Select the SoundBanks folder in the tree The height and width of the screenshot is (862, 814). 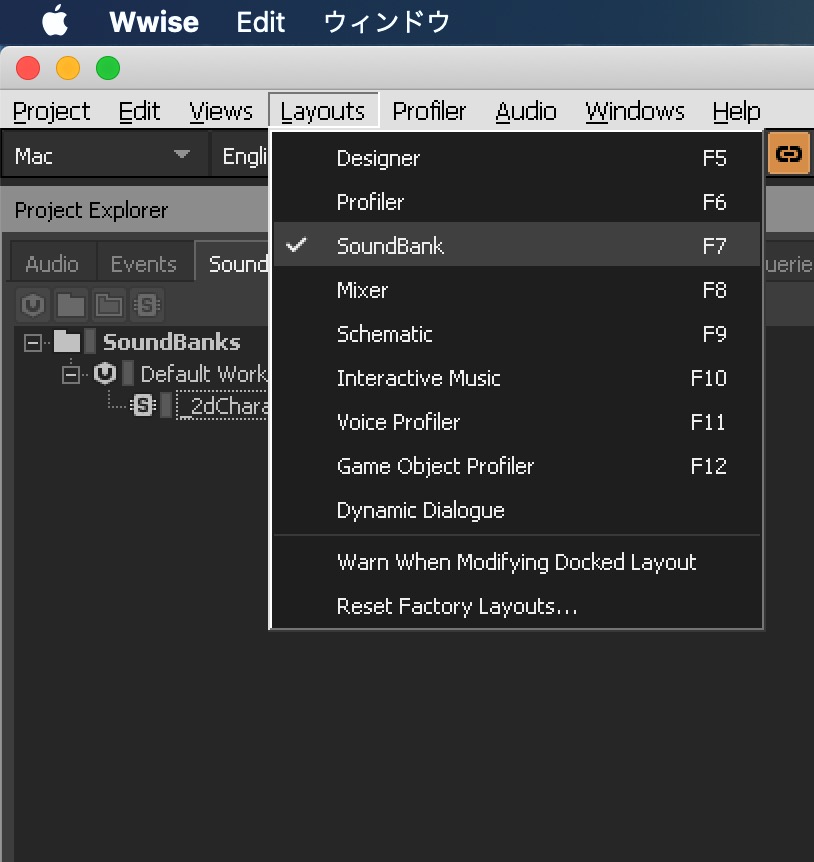click(171, 342)
